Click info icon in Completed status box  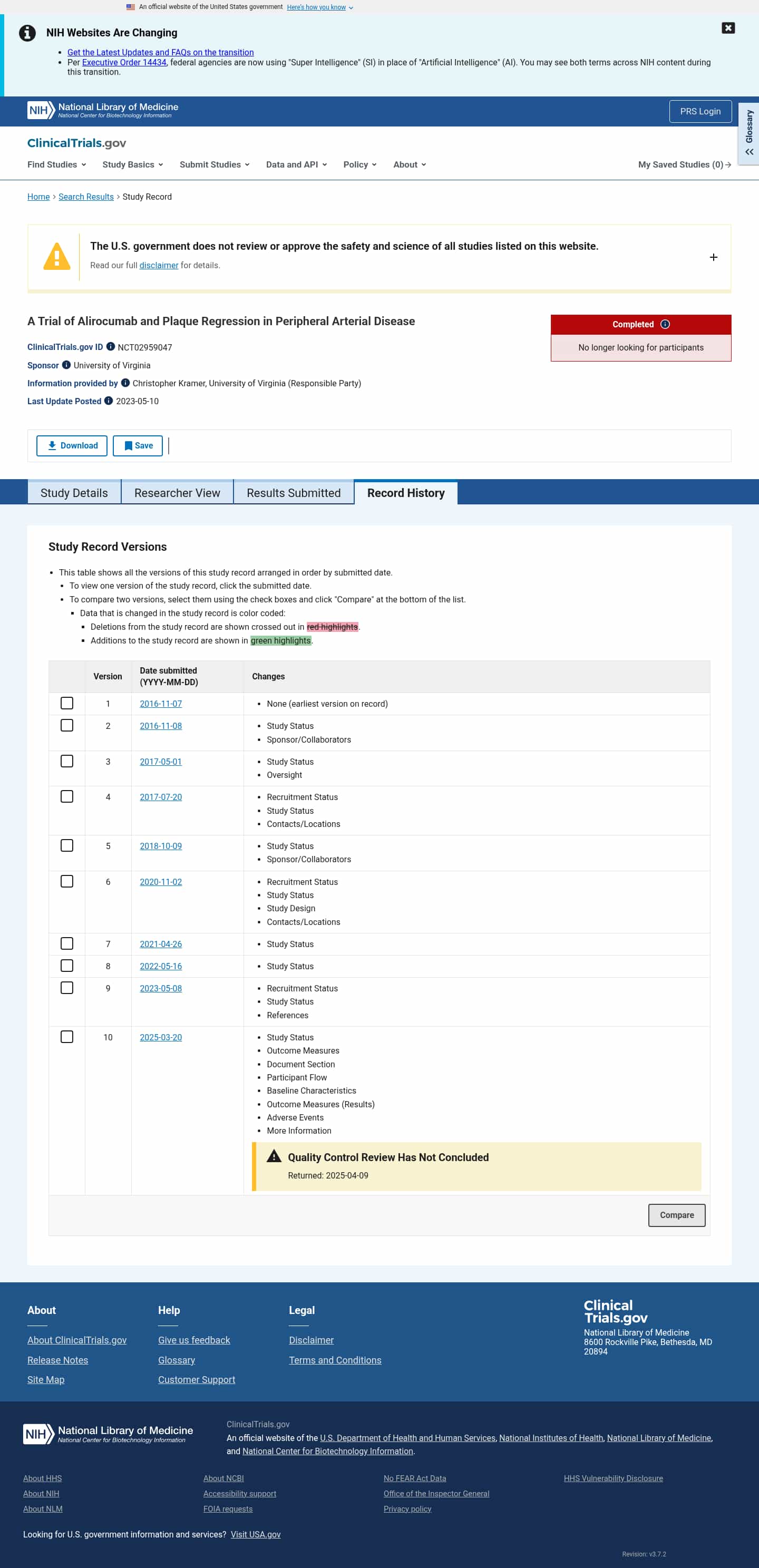[665, 324]
